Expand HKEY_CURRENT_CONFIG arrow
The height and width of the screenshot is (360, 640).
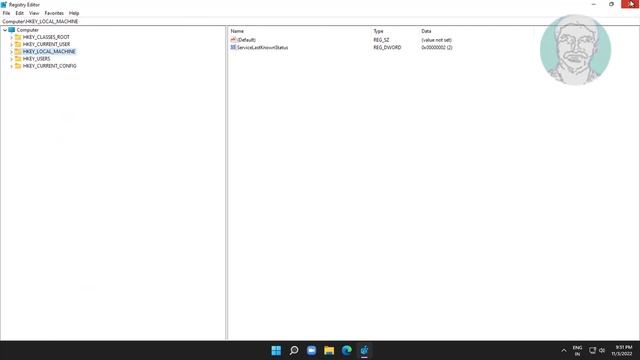pos(11,66)
